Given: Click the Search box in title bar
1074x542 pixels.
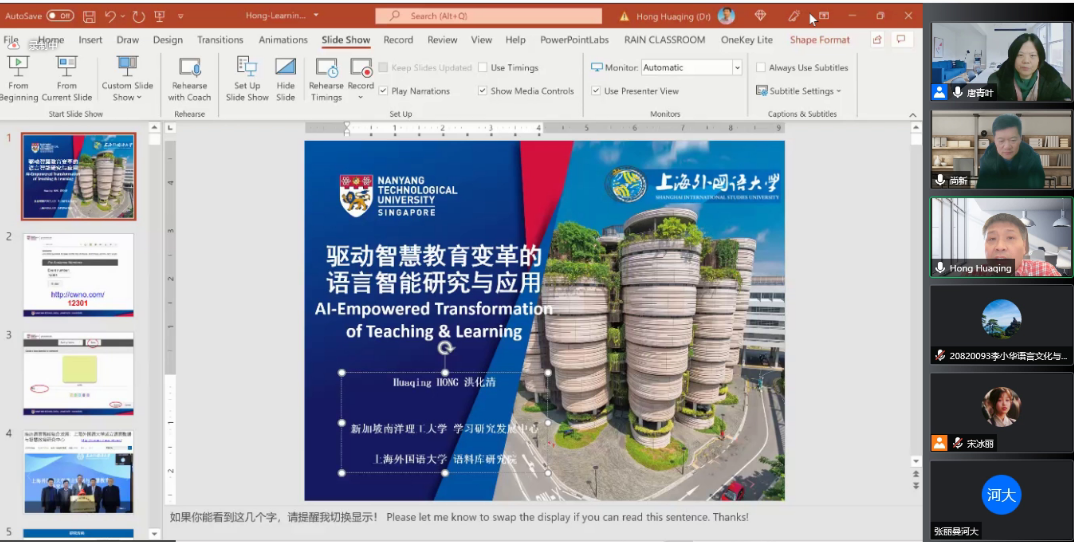Looking at the screenshot, I should (489, 16).
